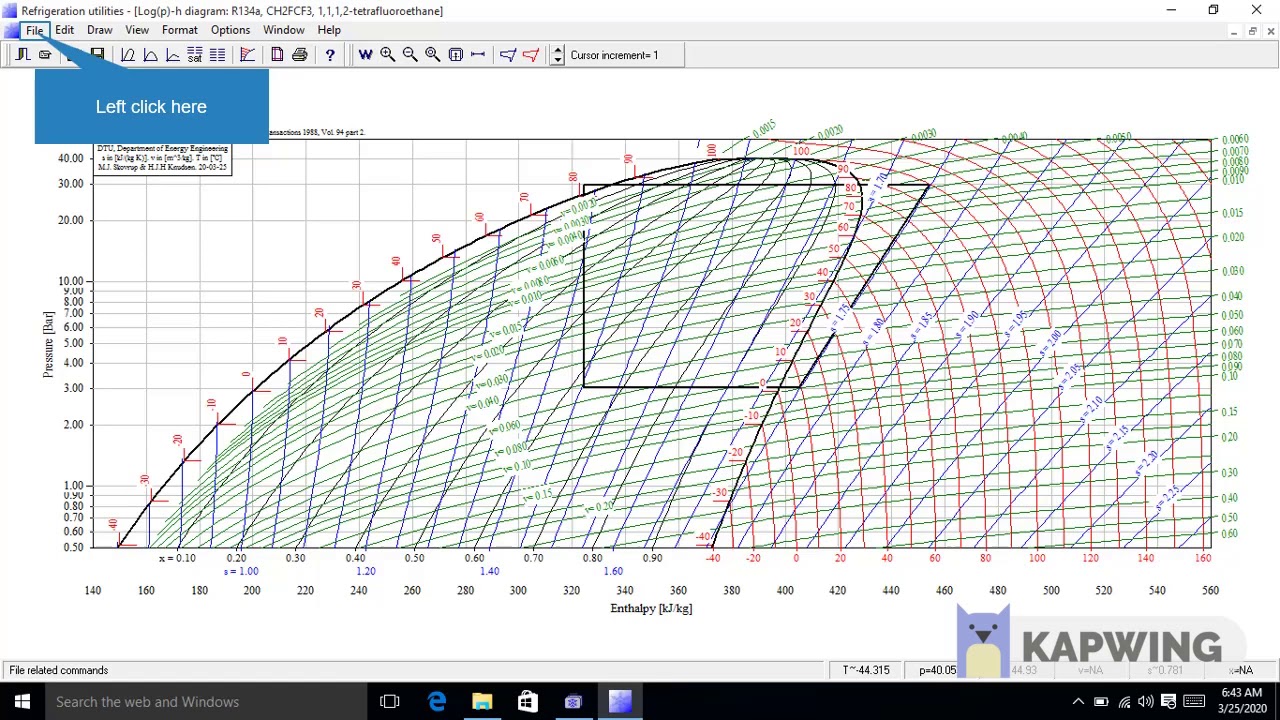Click the cycle step-shaped toolbar icon
The image size is (1280, 720).
coord(22,55)
